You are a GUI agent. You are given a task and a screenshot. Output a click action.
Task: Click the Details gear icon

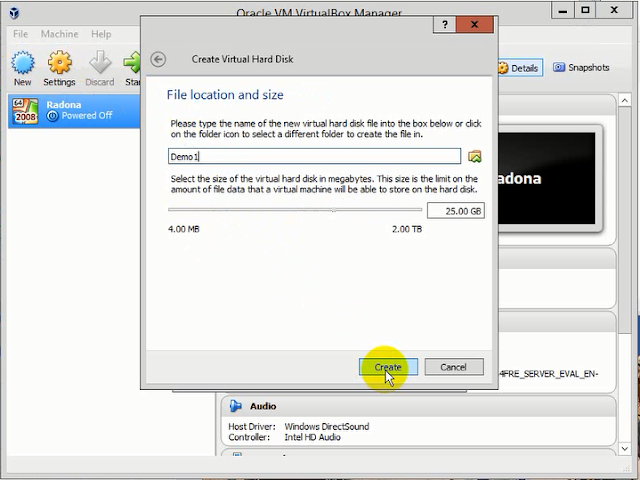[x=503, y=68]
